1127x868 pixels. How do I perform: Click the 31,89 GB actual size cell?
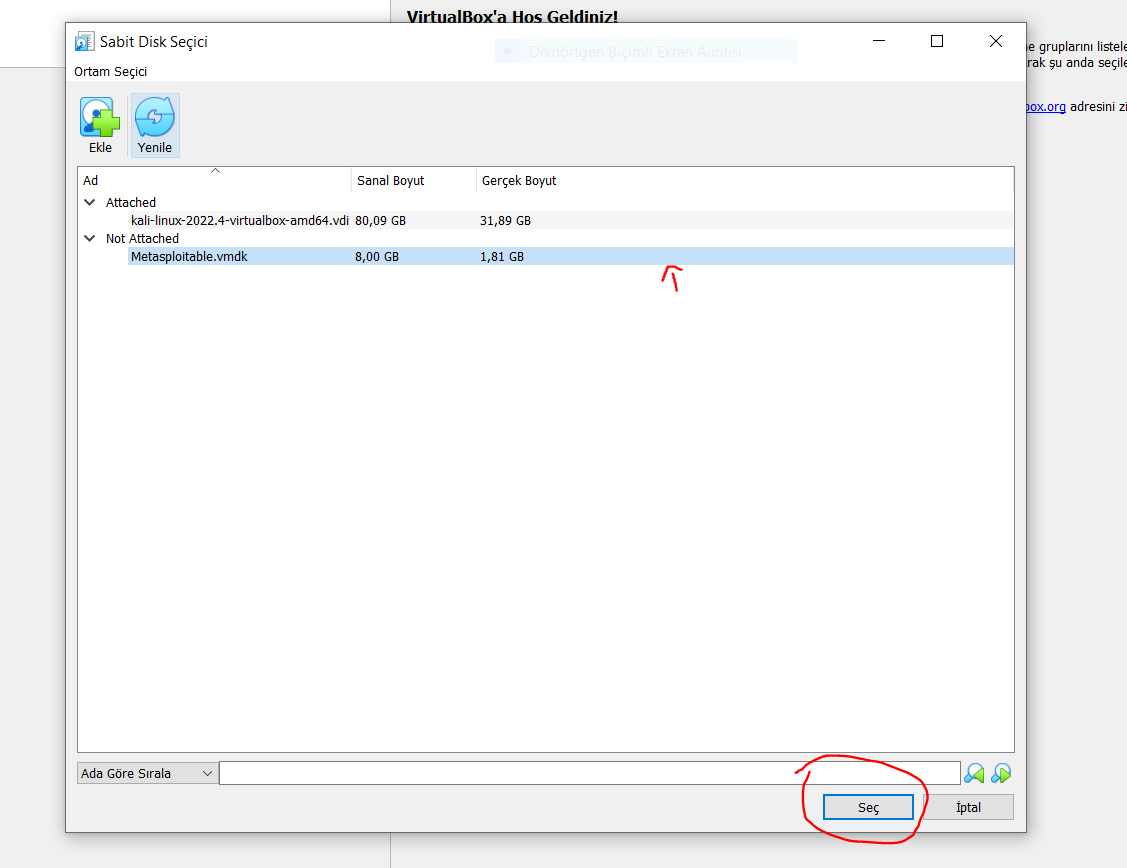tap(505, 221)
